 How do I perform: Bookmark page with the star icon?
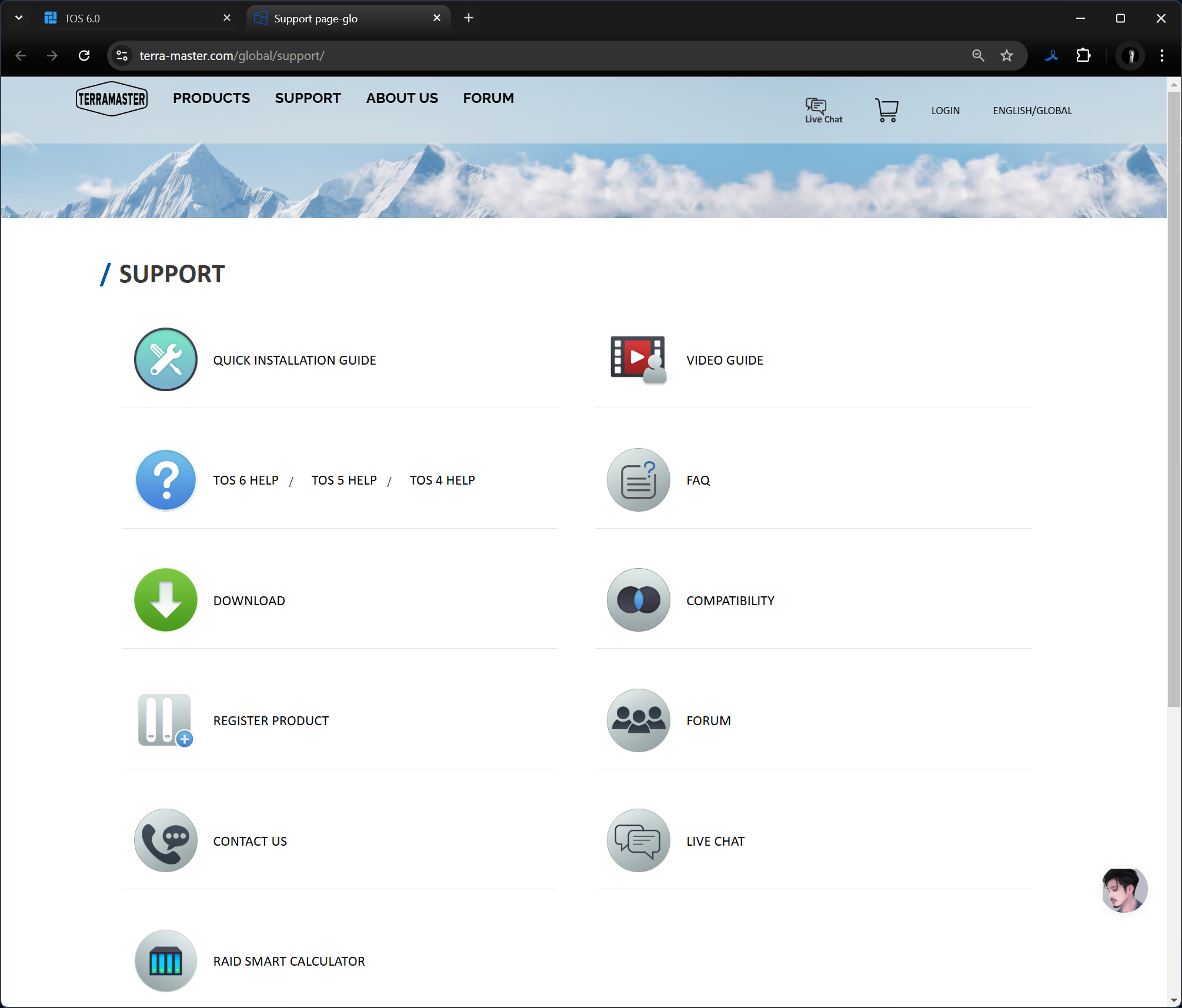(x=1007, y=55)
